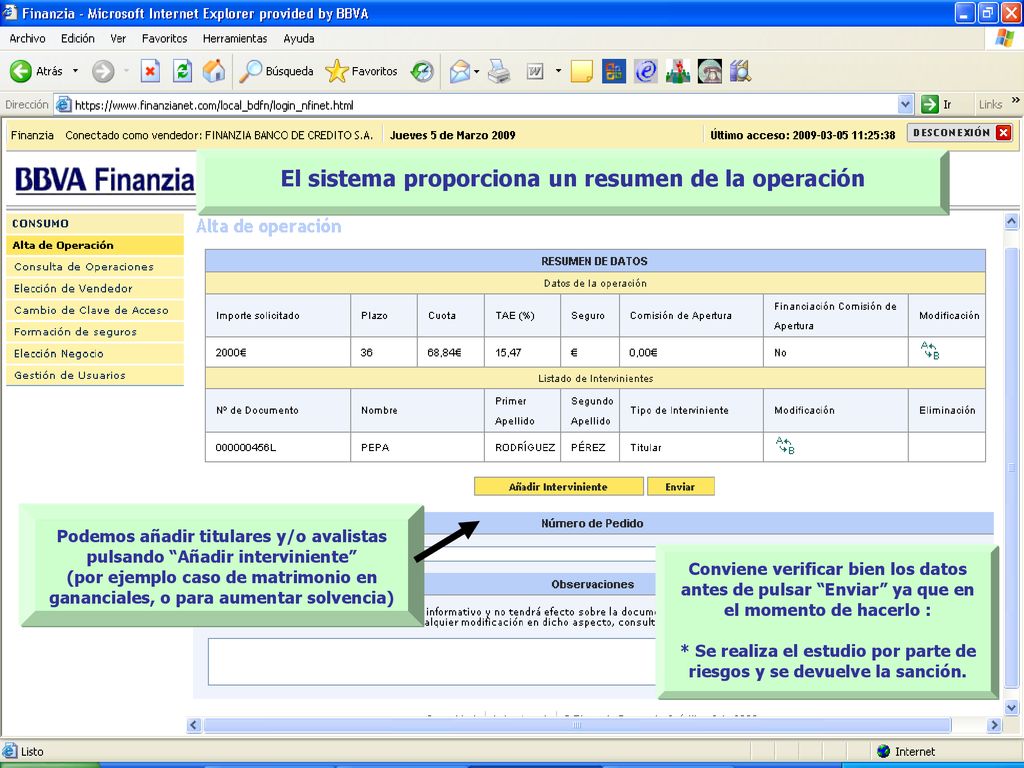Click the Atrás back arrow icon

click(x=20, y=71)
